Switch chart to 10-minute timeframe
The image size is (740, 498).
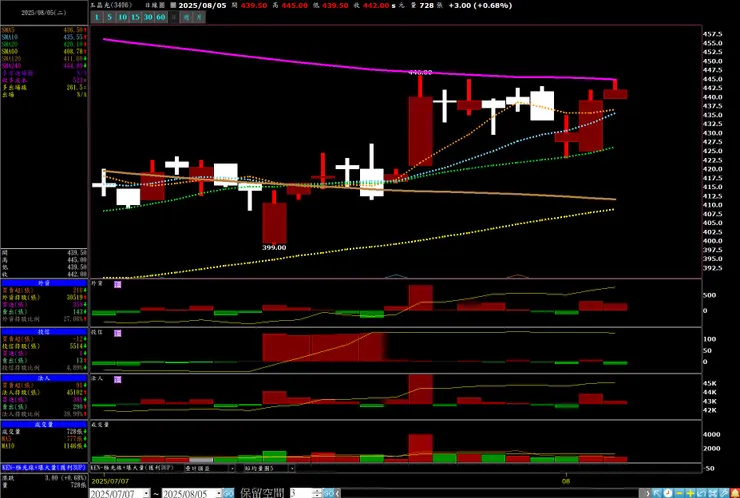[x=123, y=17]
